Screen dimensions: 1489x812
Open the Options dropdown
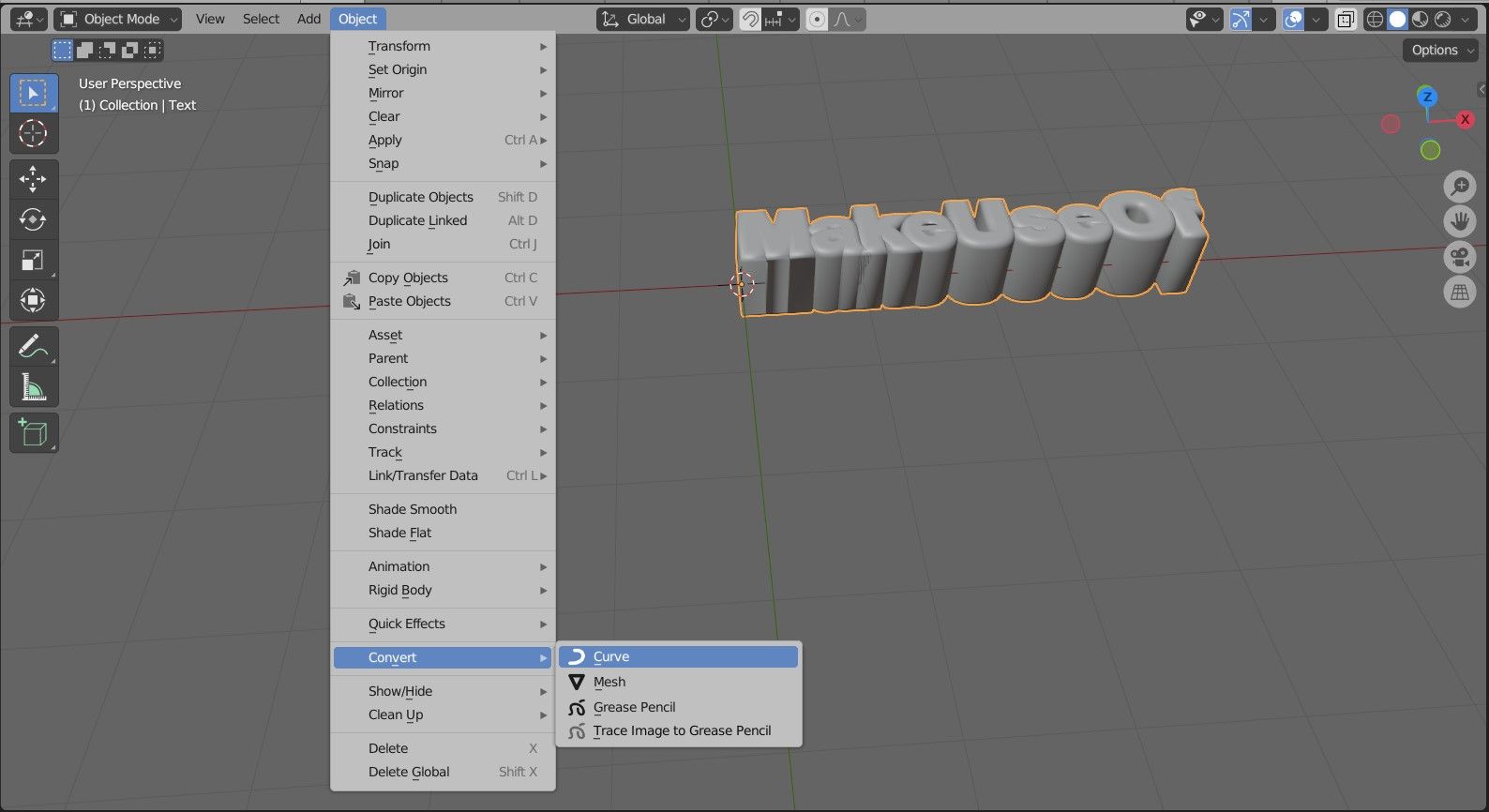coord(1441,50)
